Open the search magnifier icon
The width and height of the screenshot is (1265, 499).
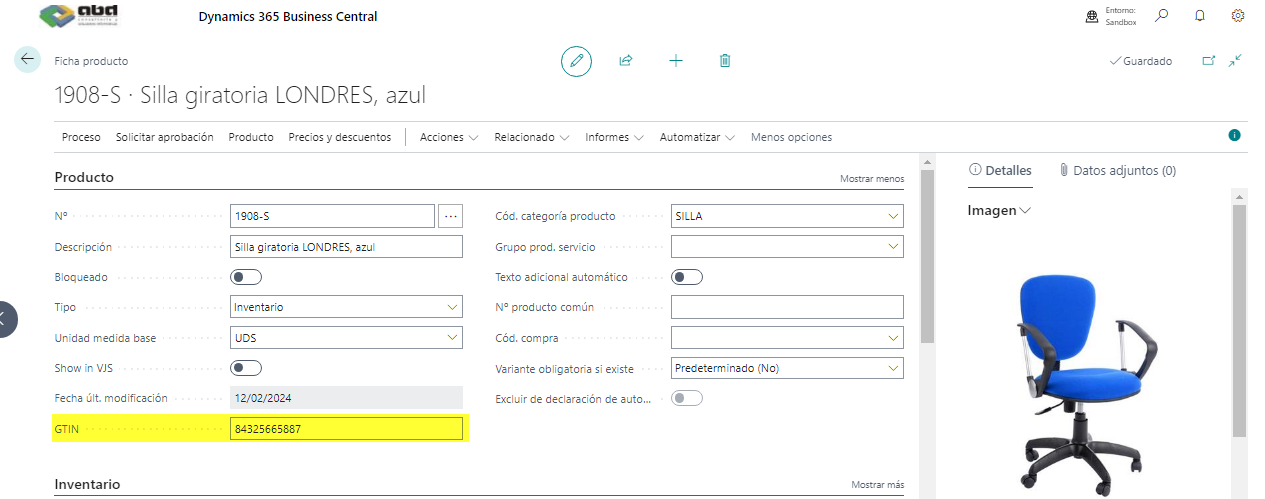1162,16
